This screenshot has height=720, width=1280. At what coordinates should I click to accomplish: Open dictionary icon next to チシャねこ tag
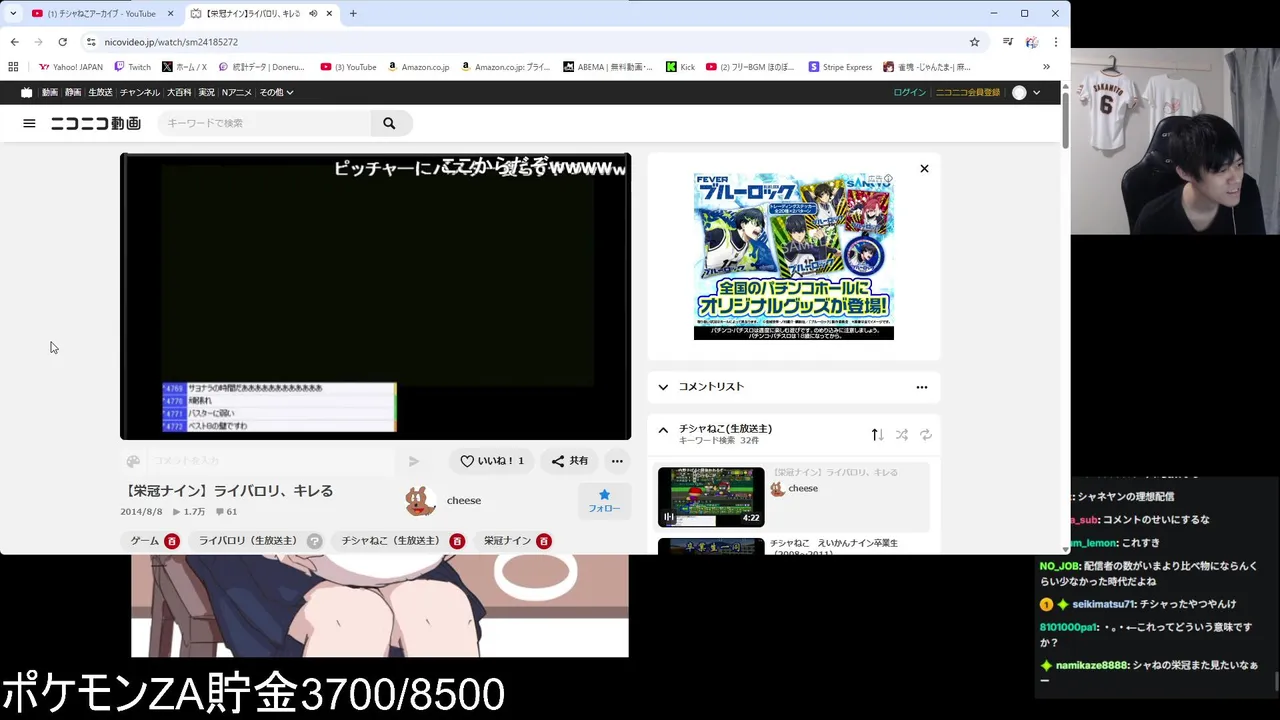(457, 541)
